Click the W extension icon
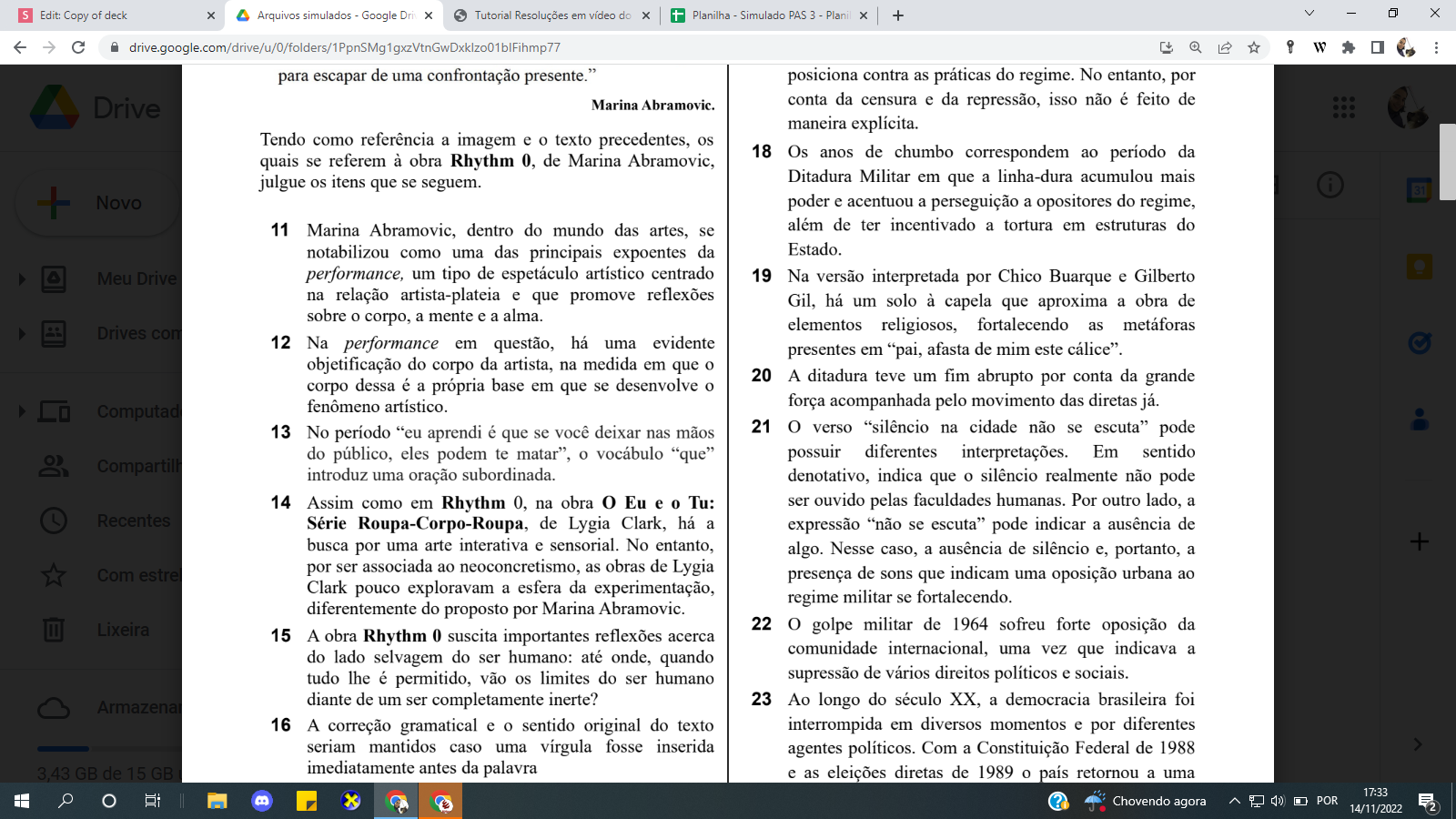1456x819 pixels. tap(1319, 47)
